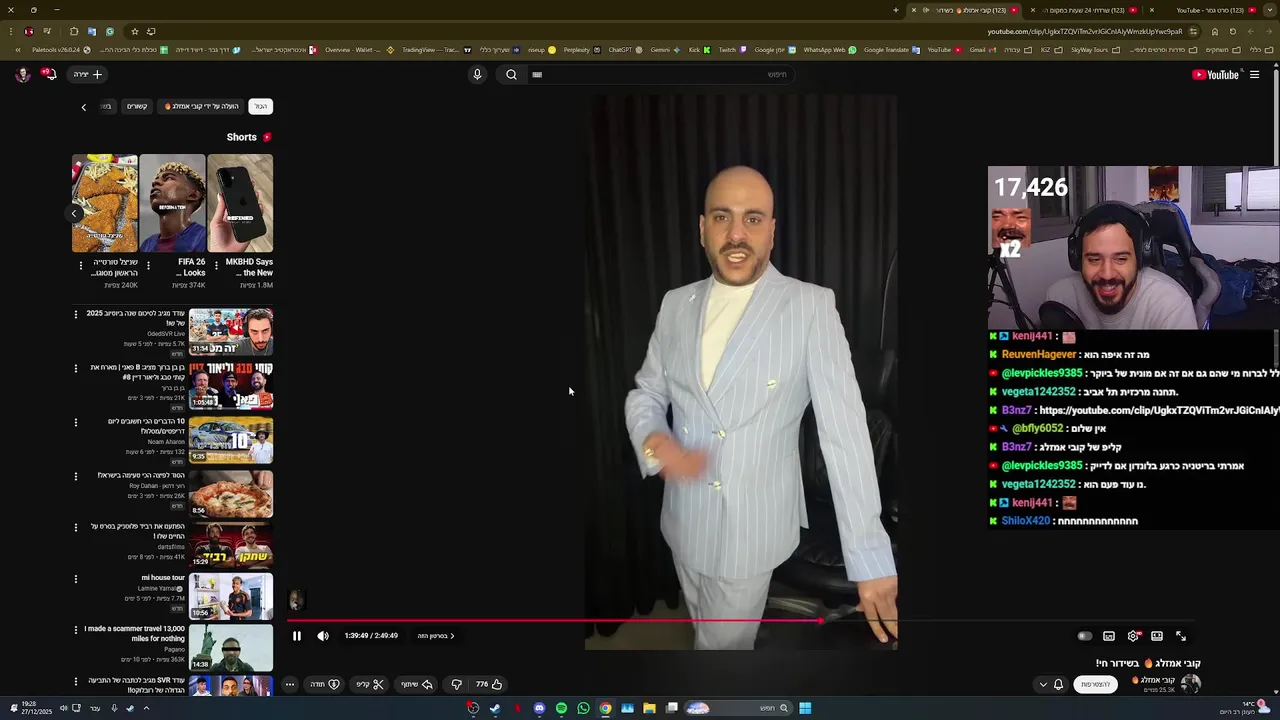
Task: Click the white subscribe button
Action: coord(1096,684)
